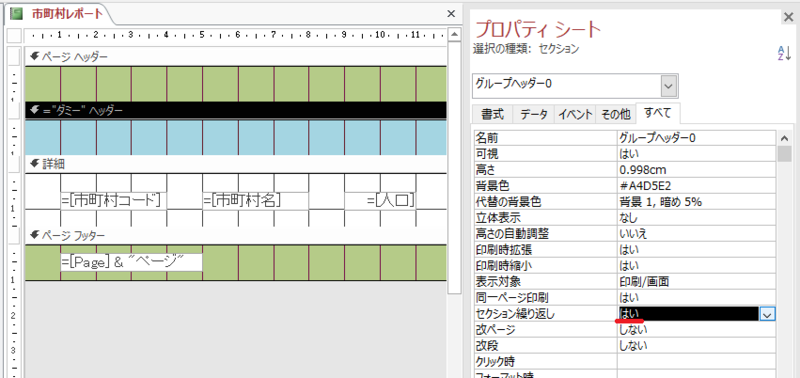Switch to the その他 tab
Image resolution: width=800 pixels, height=378 pixels.
pyautogui.click(x=616, y=114)
